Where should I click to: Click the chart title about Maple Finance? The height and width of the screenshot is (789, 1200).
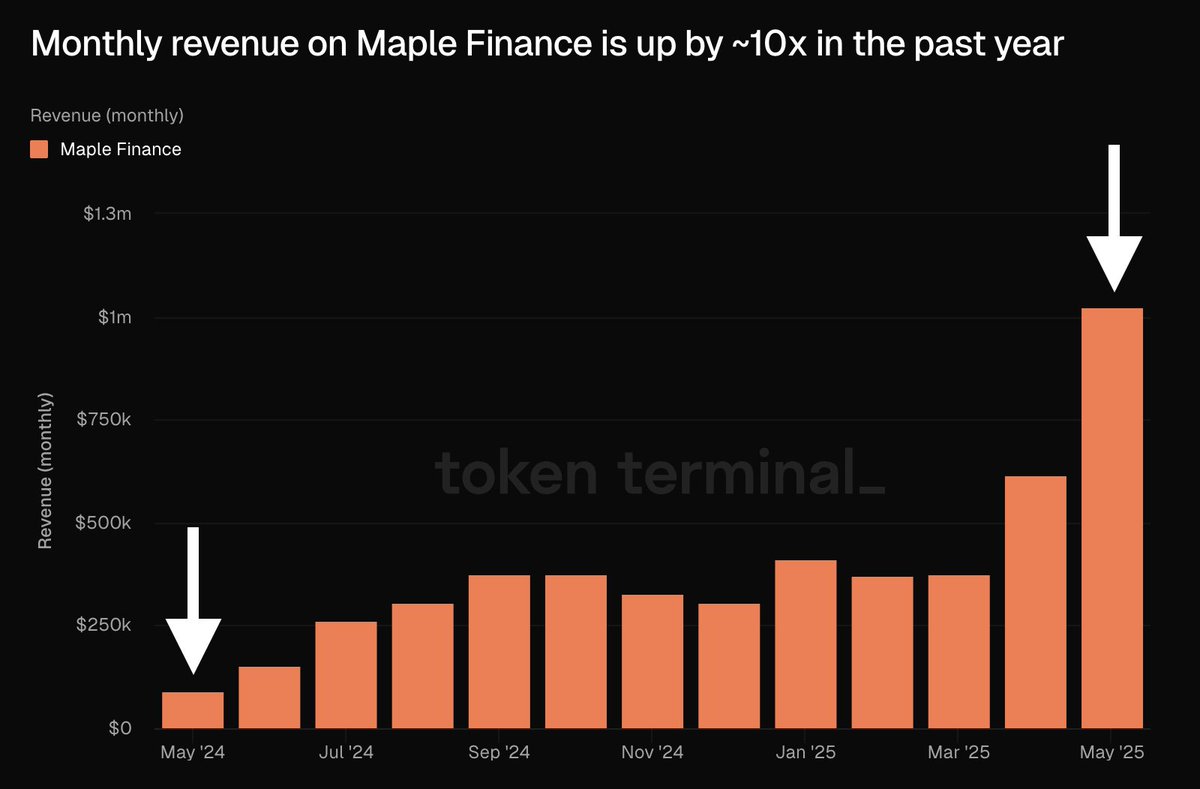tap(547, 45)
